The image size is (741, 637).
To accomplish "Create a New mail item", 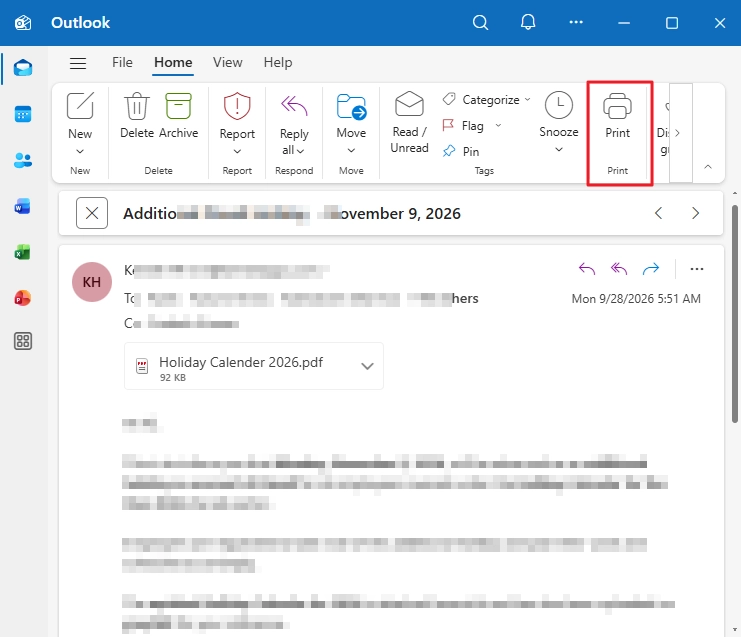I will pyautogui.click(x=80, y=115).
